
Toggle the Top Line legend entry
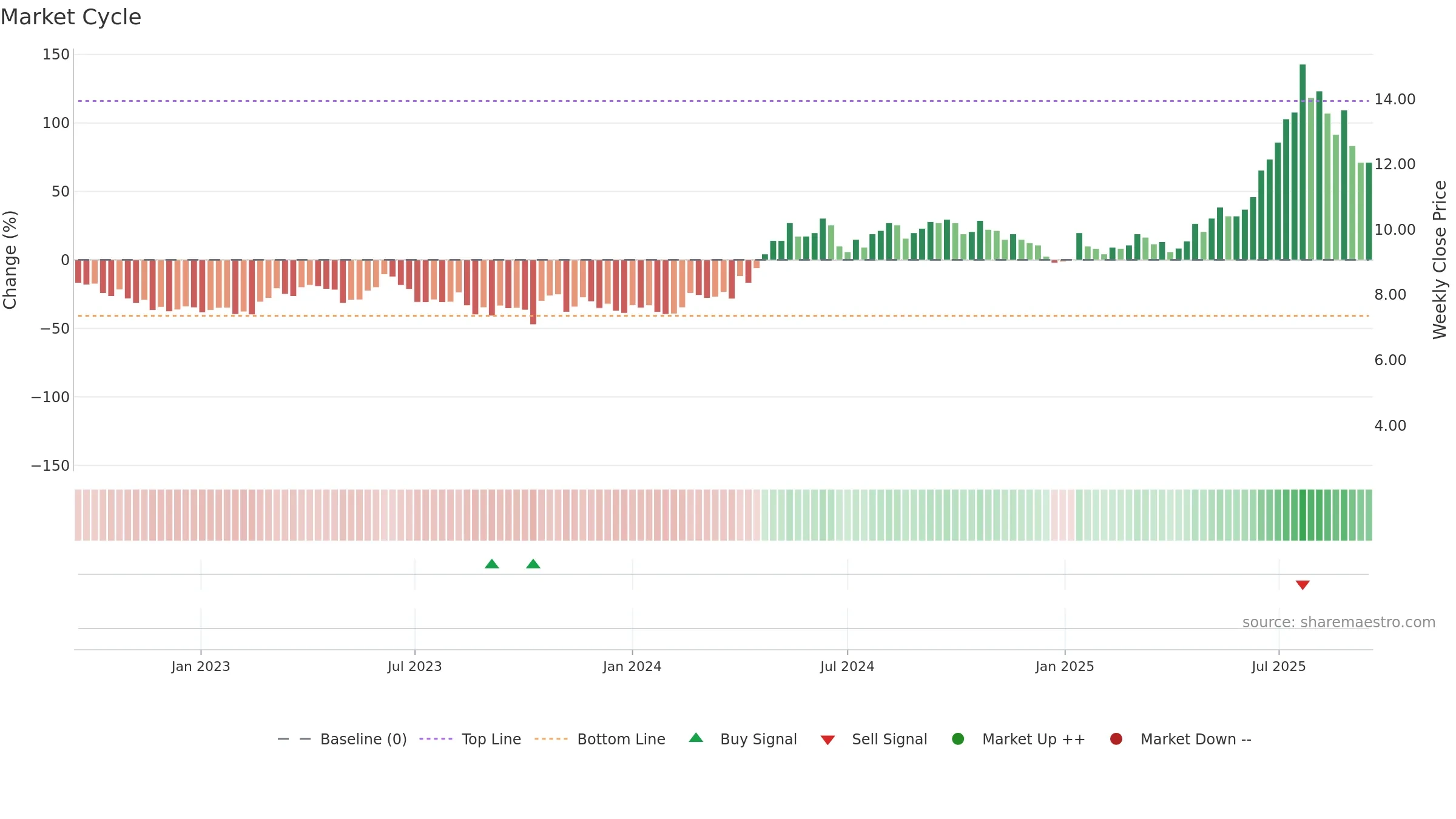point(470,739)
